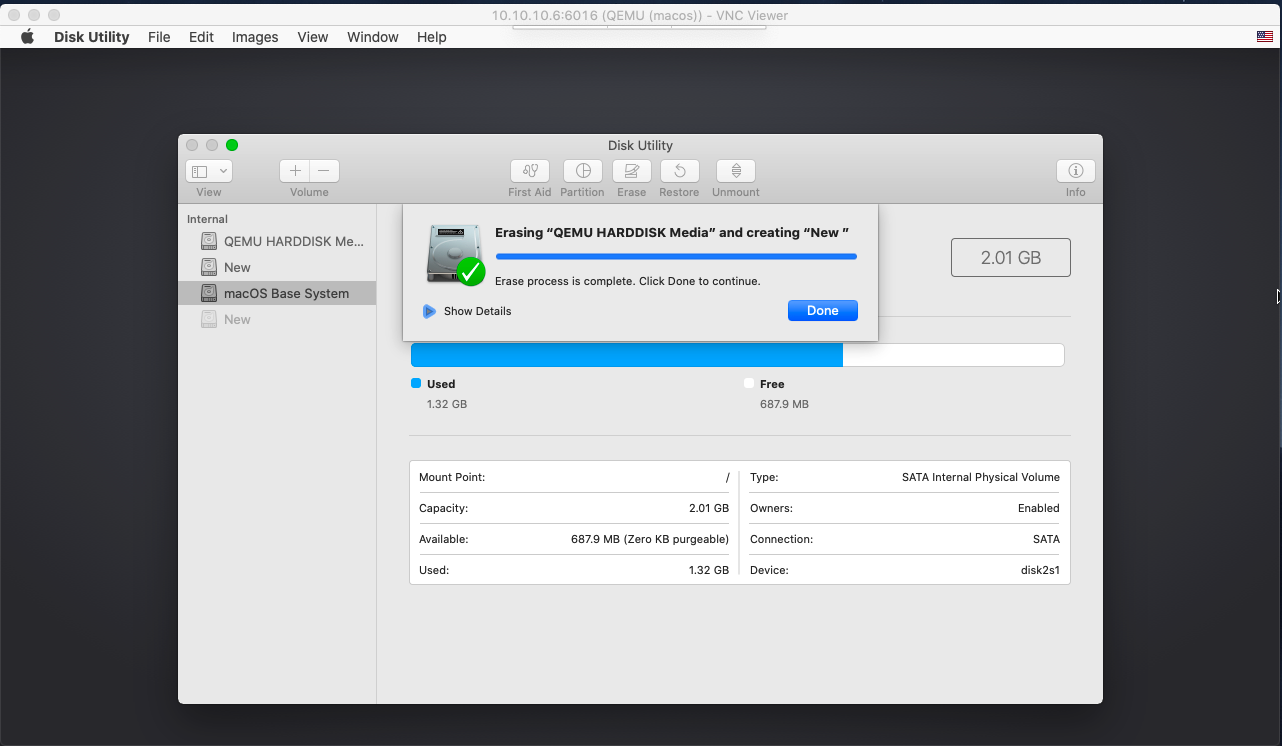Open the View sidebar dropdown

pyautogui.click(x=209, y=171)
